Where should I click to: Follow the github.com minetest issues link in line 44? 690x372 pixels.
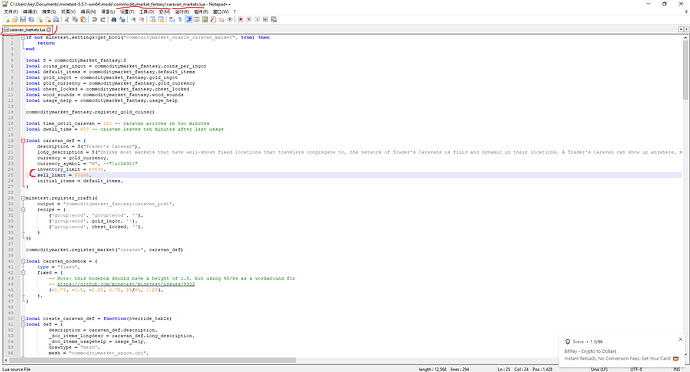(x=126, y=284)
